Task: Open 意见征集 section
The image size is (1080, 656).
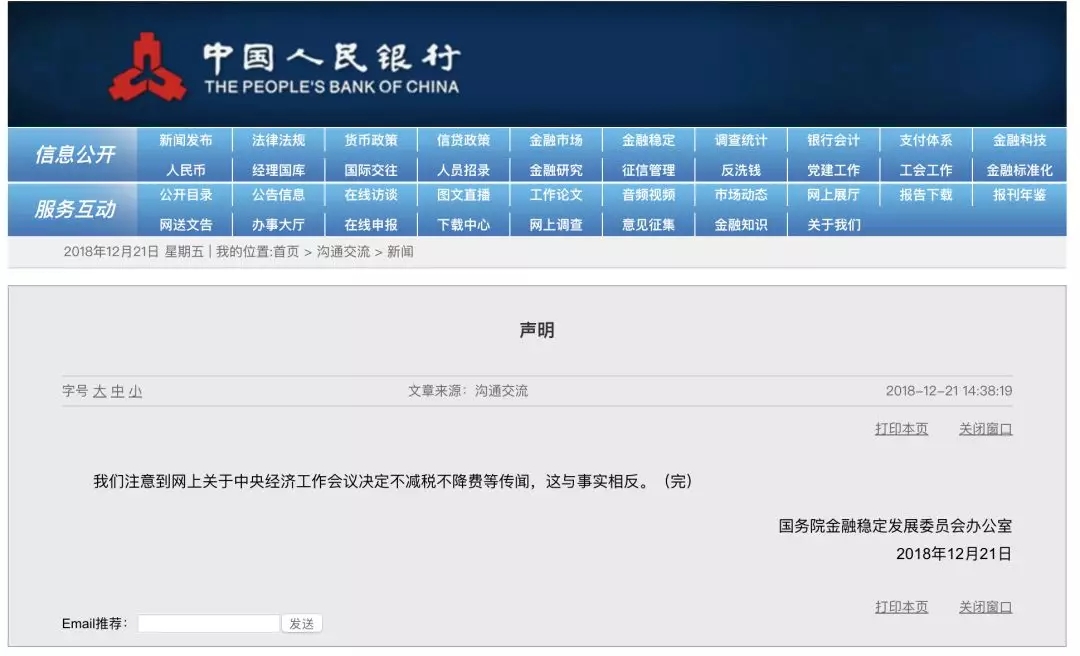Action: (648, 225)
